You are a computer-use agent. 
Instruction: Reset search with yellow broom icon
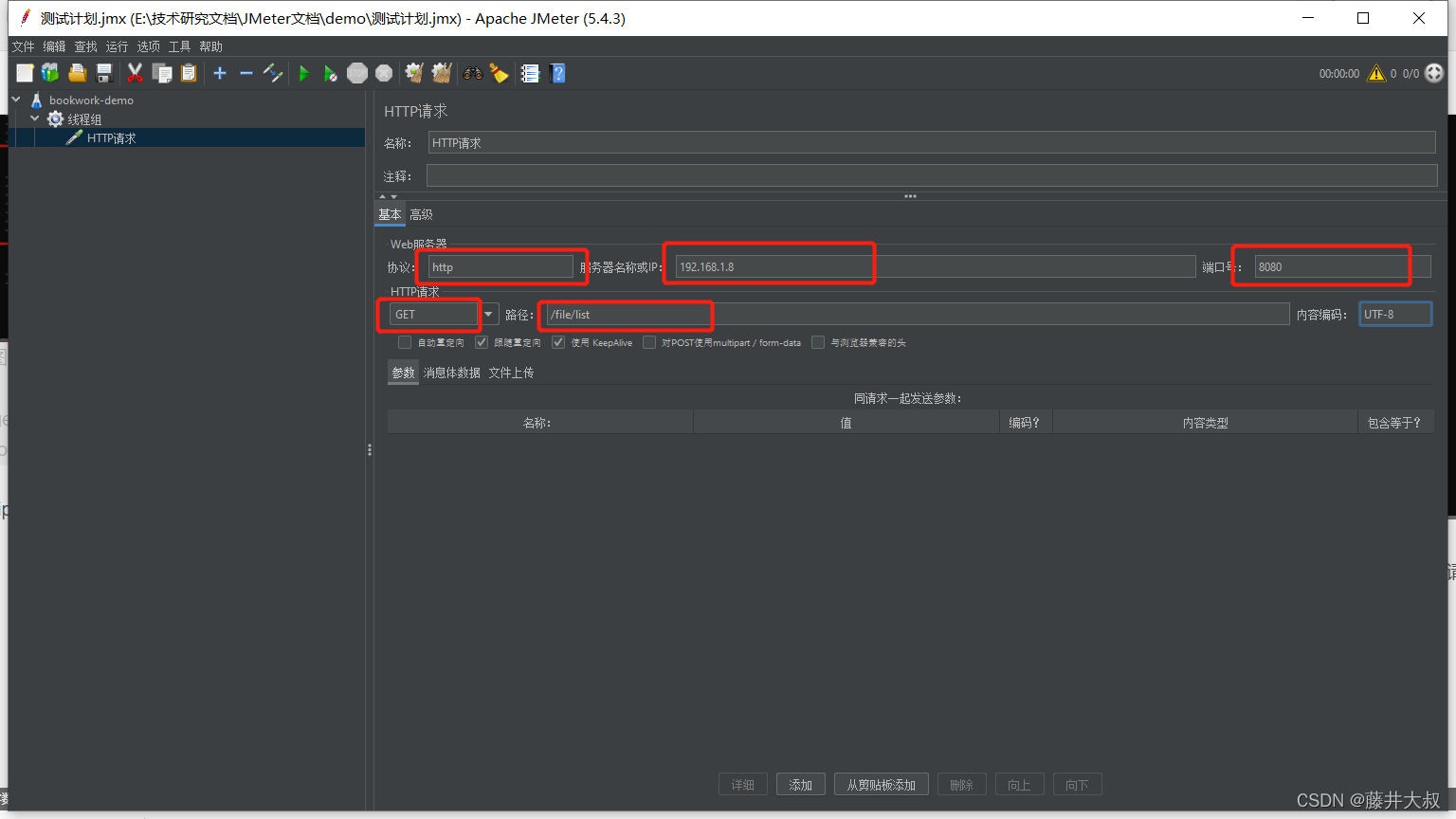pos(499,73)
